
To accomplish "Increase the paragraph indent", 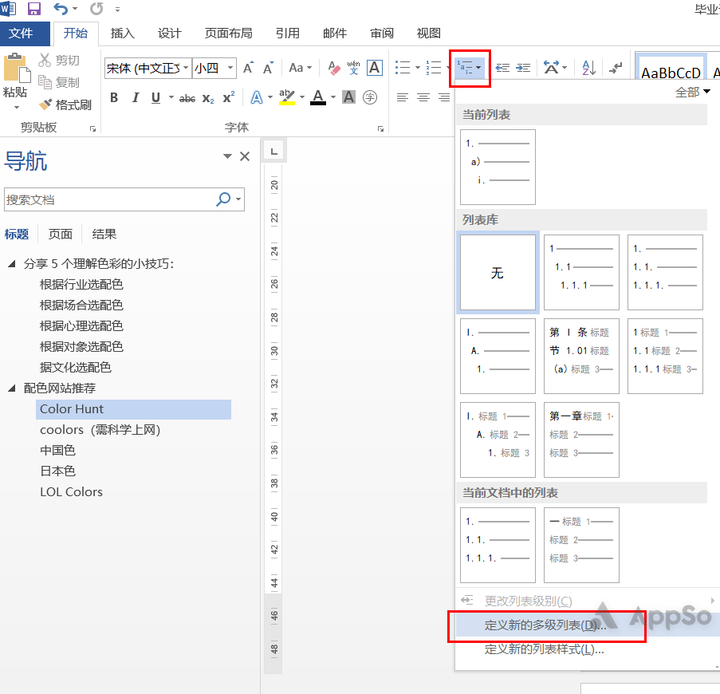I will [523, 68].
